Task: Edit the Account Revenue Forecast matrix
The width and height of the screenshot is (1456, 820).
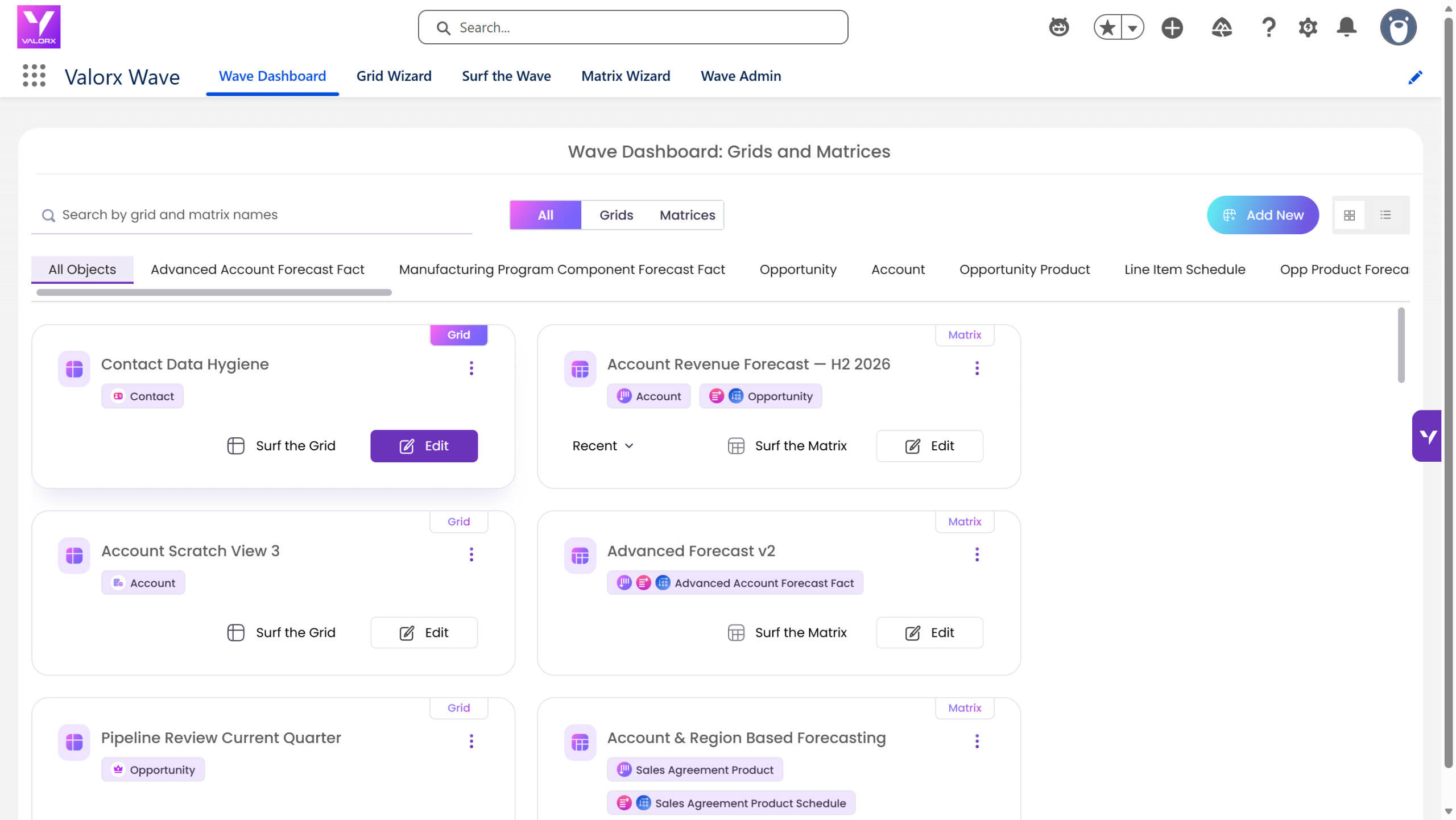Action: 929,446
